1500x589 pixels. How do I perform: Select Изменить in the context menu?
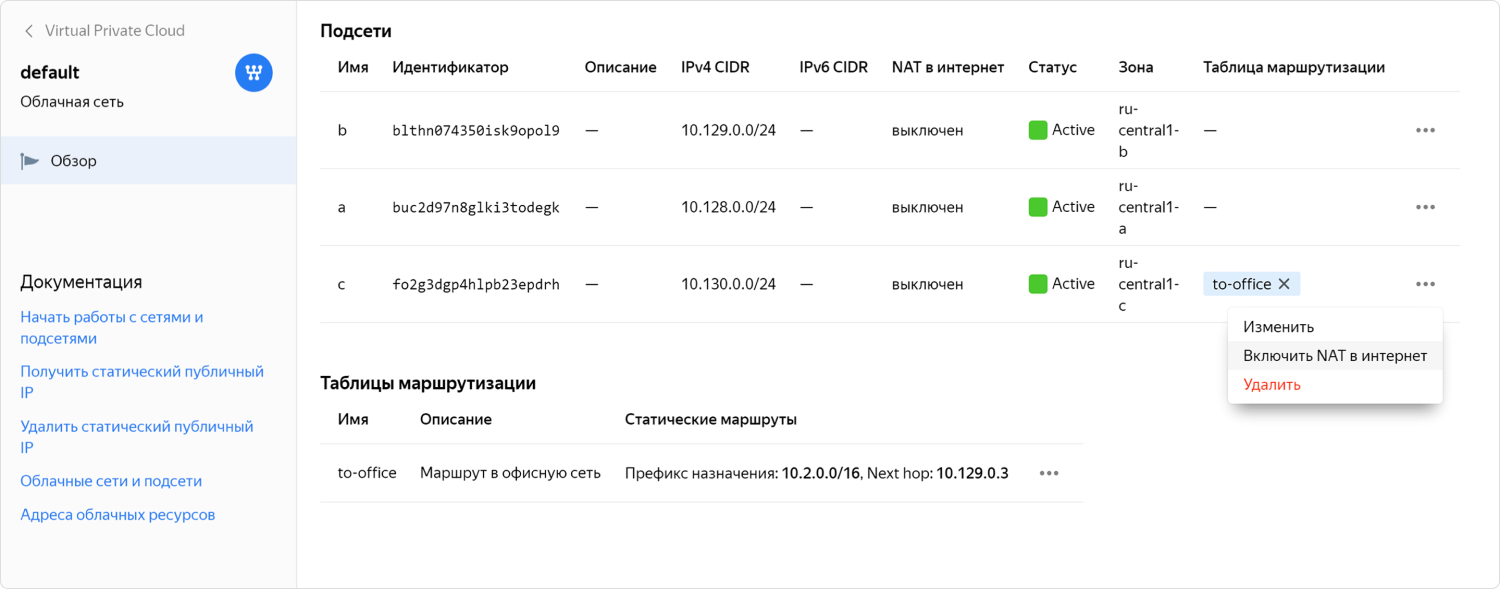coord(1278,327)
